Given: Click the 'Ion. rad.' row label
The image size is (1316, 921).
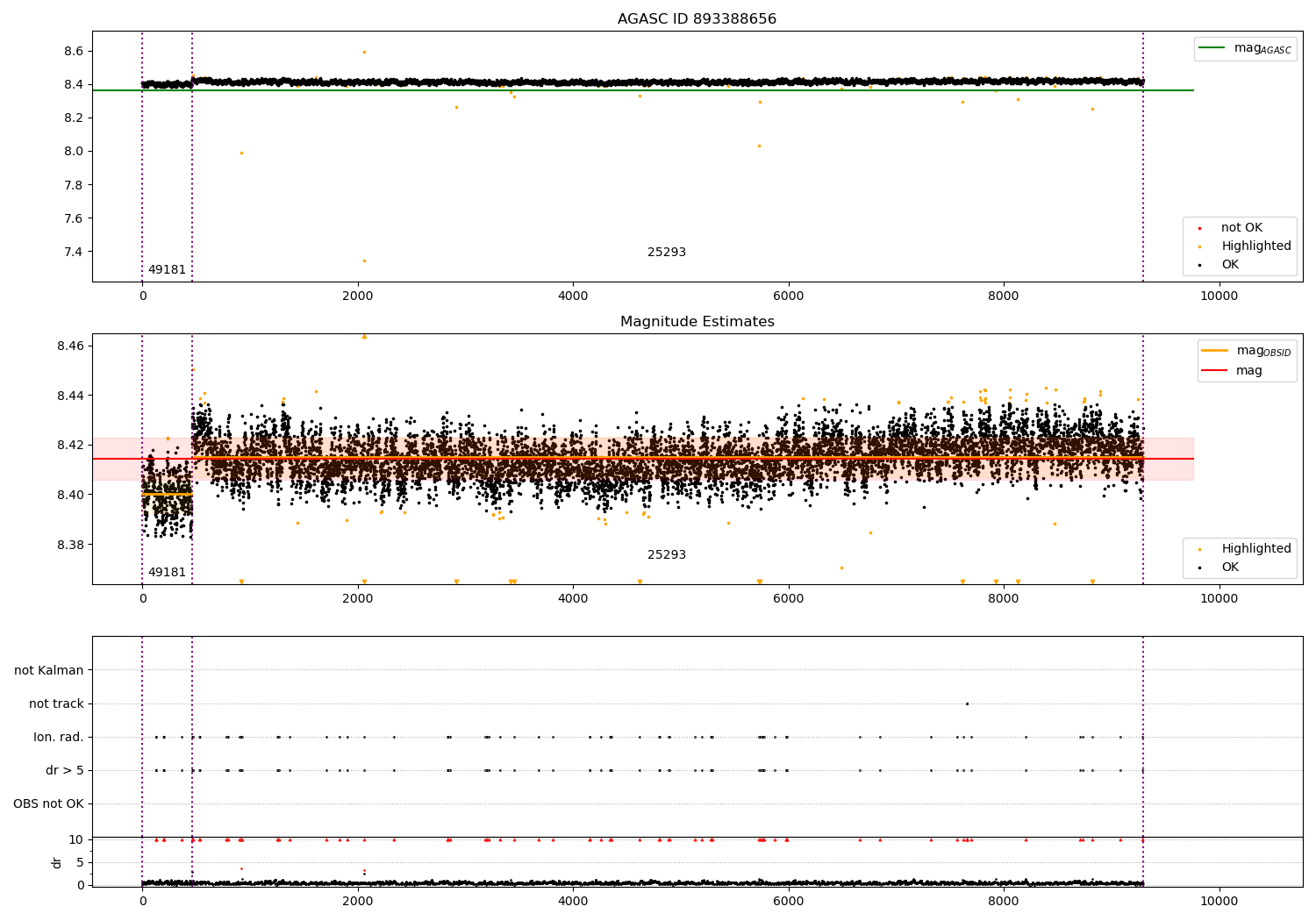Looking at the screenshot, I should click(x=59, y=737).
